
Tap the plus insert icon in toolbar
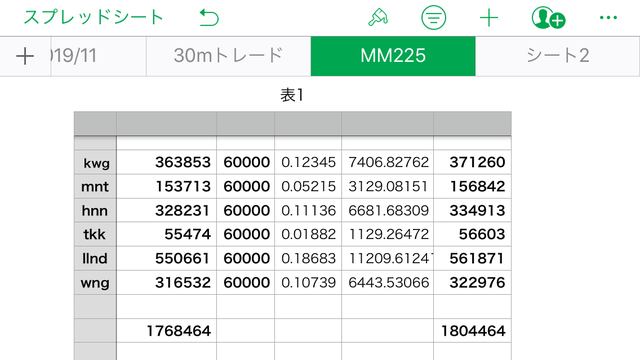click(489, 18)
